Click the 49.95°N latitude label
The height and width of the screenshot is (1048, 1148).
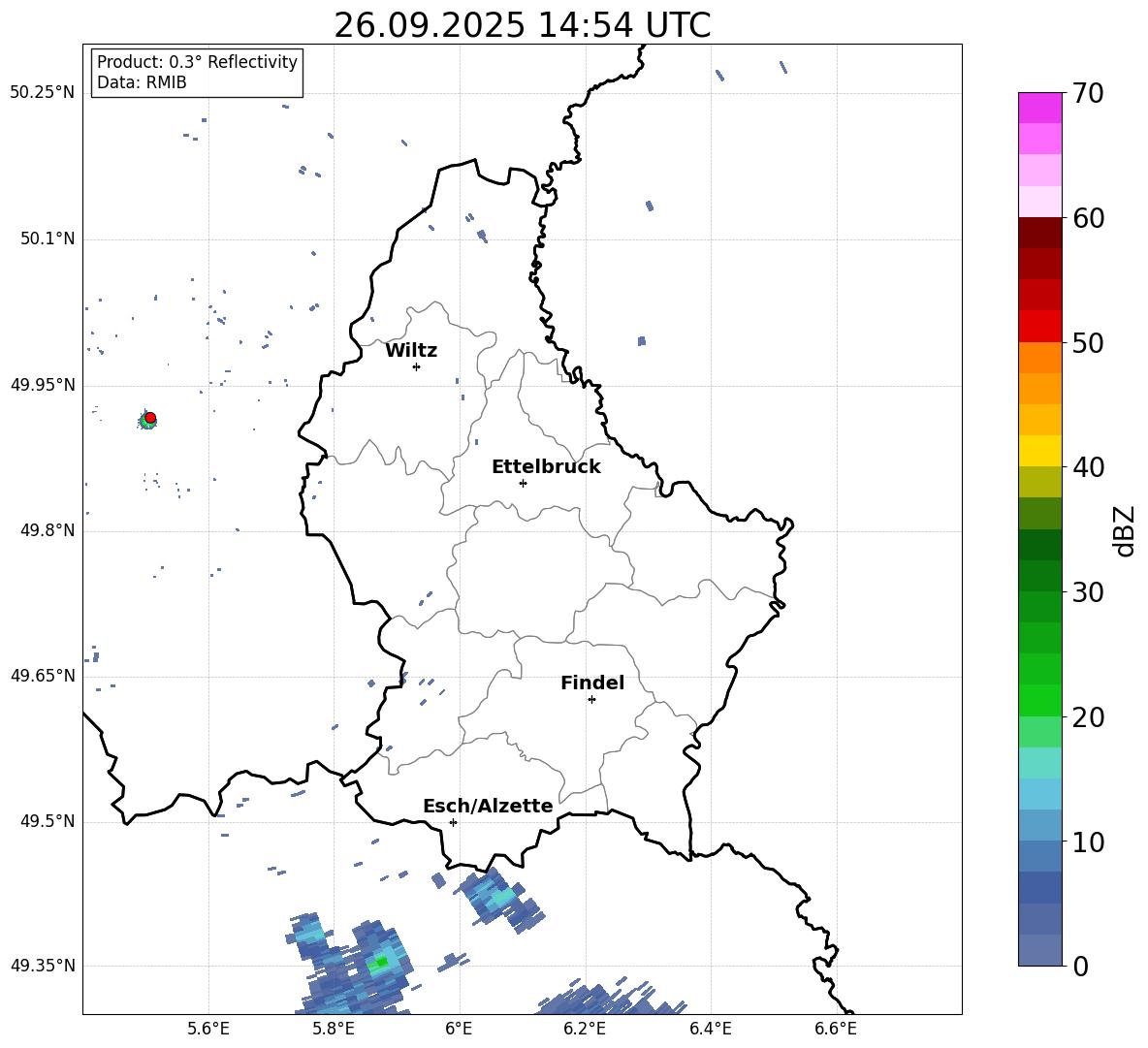42,385
